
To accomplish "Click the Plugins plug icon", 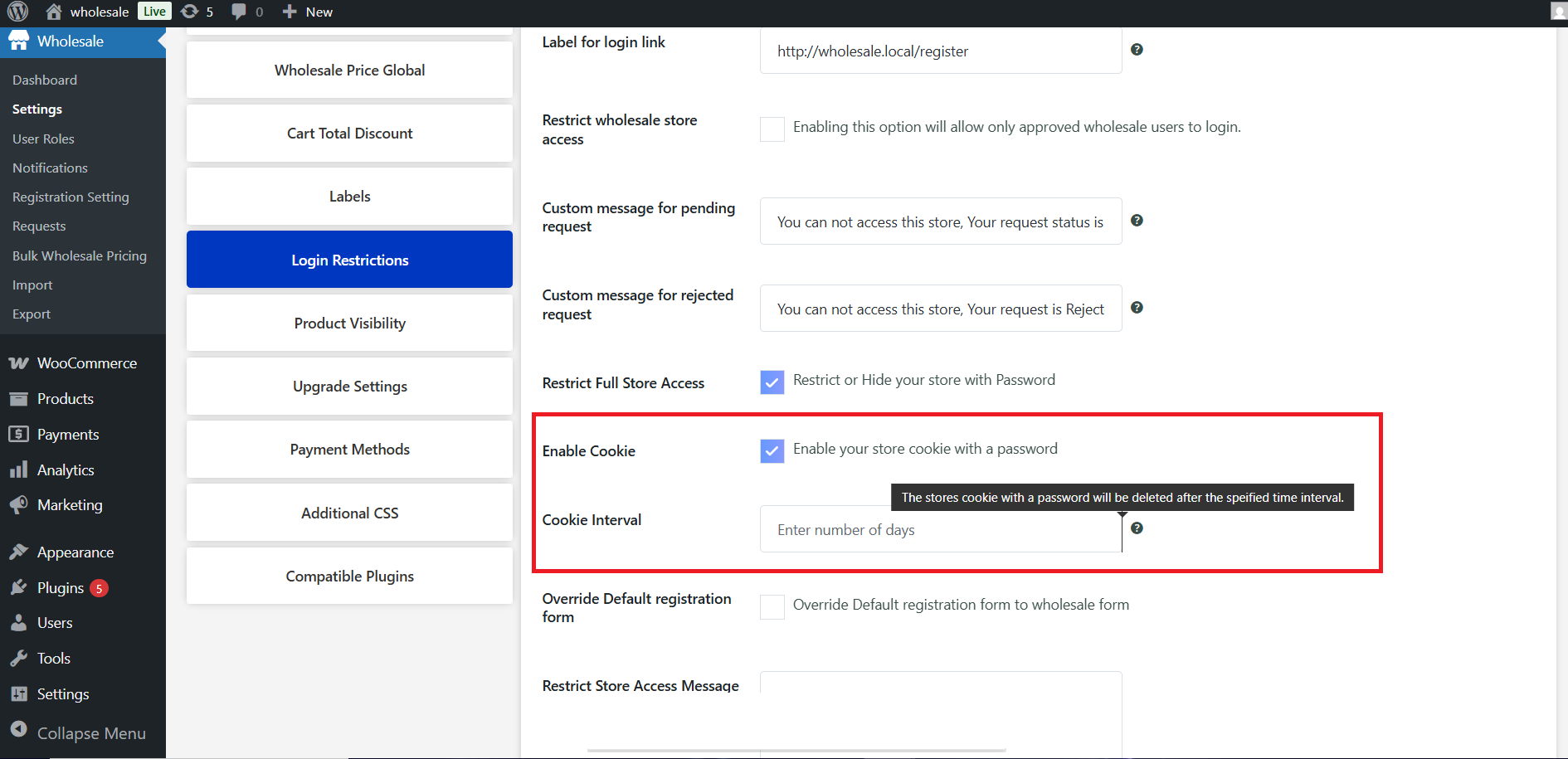I will 18,587.
